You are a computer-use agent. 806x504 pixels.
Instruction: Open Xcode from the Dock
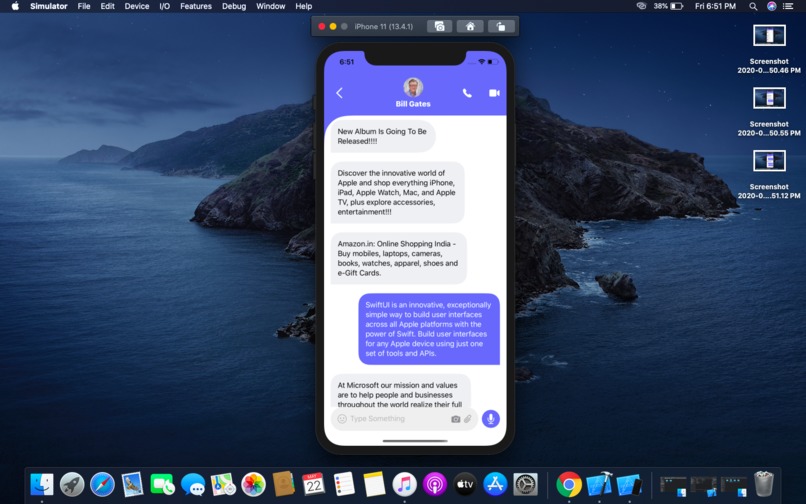coord(599,484)
